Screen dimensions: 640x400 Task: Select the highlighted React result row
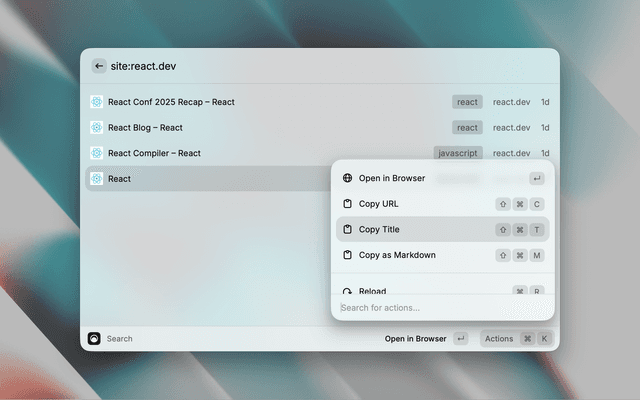pos(208,178)
